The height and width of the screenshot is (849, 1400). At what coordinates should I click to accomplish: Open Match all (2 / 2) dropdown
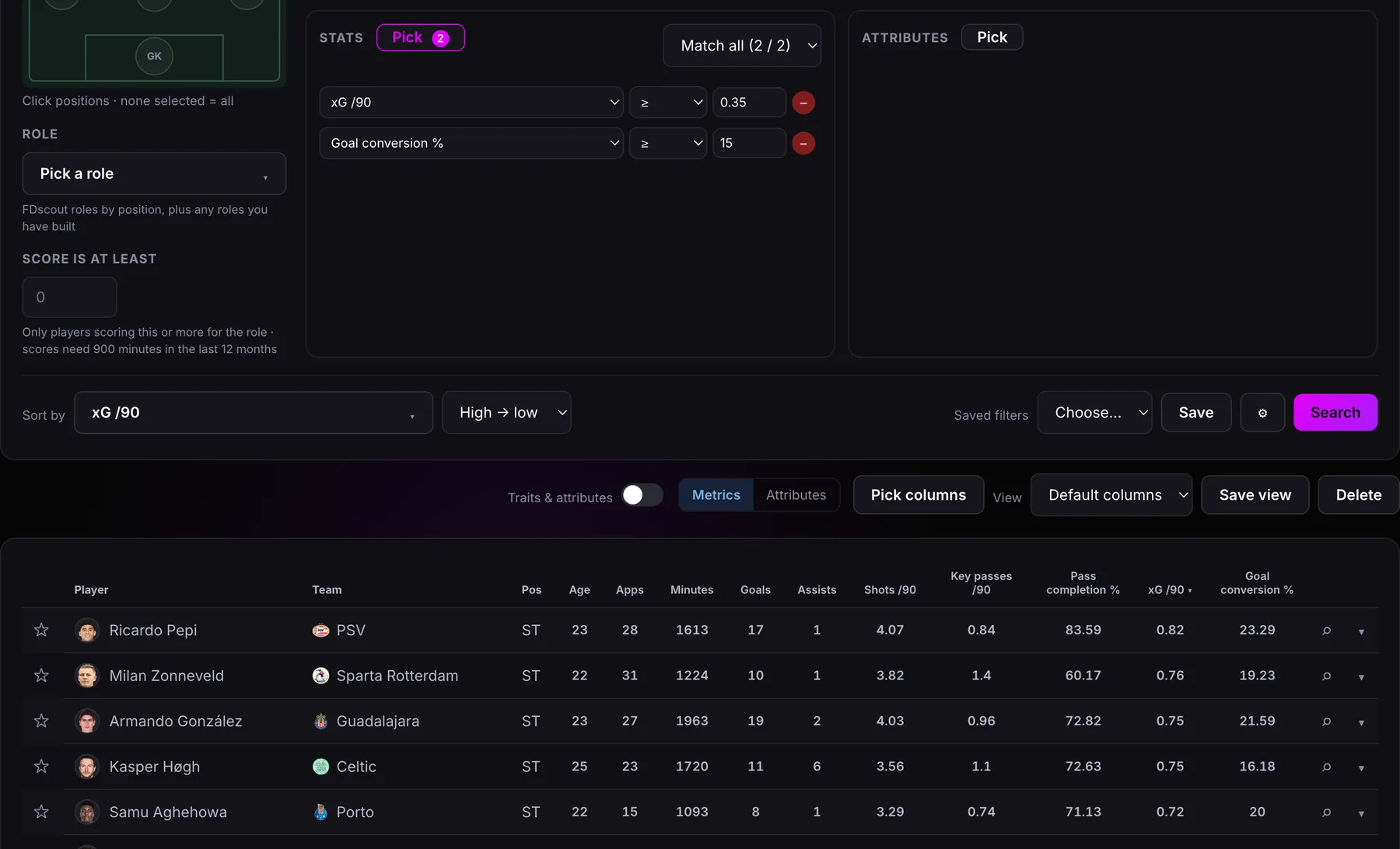click(x=742, y=45)
